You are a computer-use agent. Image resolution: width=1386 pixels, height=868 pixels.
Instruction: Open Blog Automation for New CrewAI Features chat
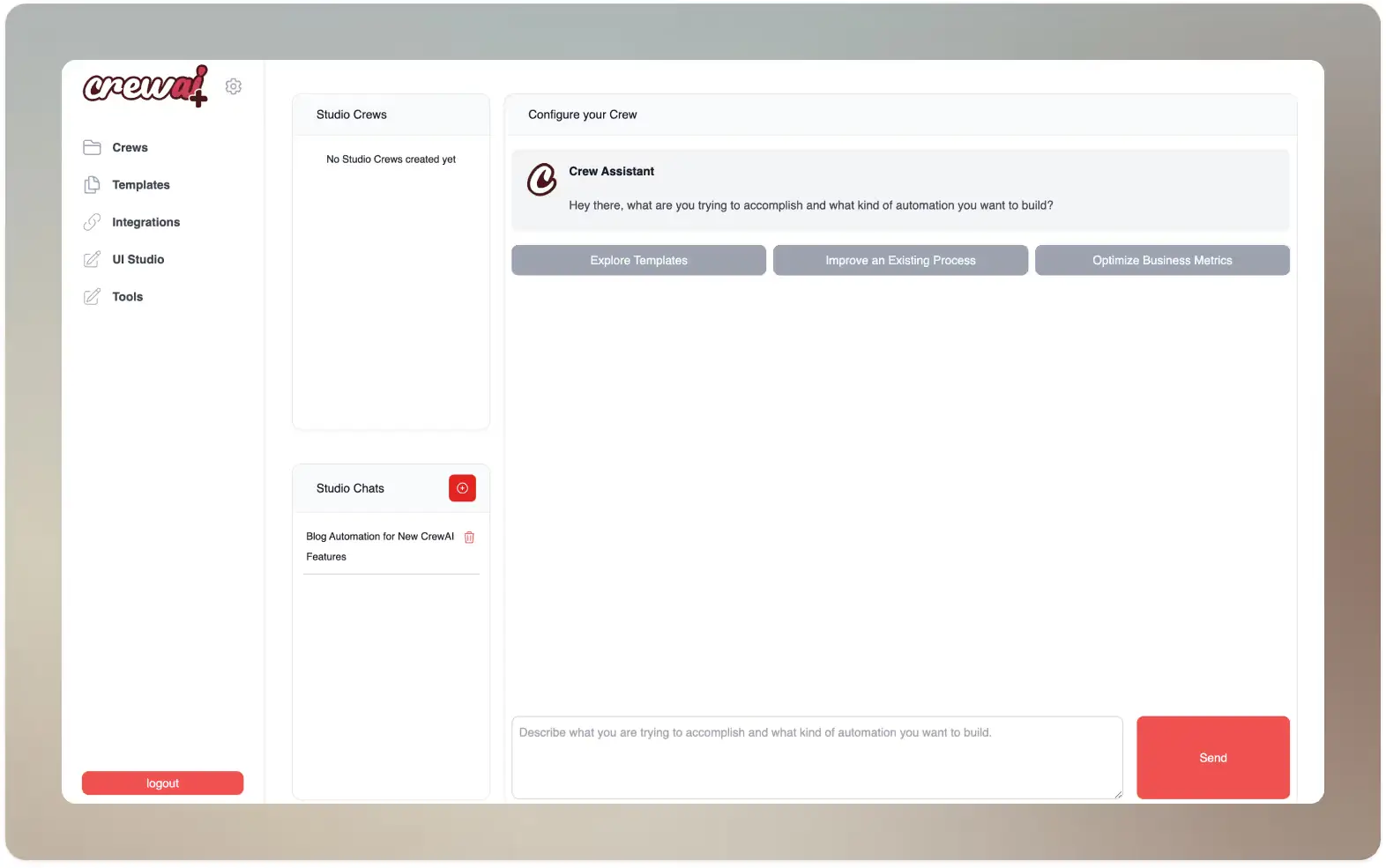click(x=380, y=546)
